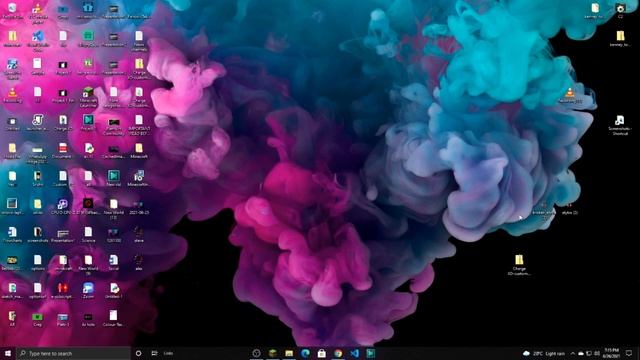Open Cortana from the taskbar circle
The height and width of the screenshot is (360, 640).
[138, 353]
